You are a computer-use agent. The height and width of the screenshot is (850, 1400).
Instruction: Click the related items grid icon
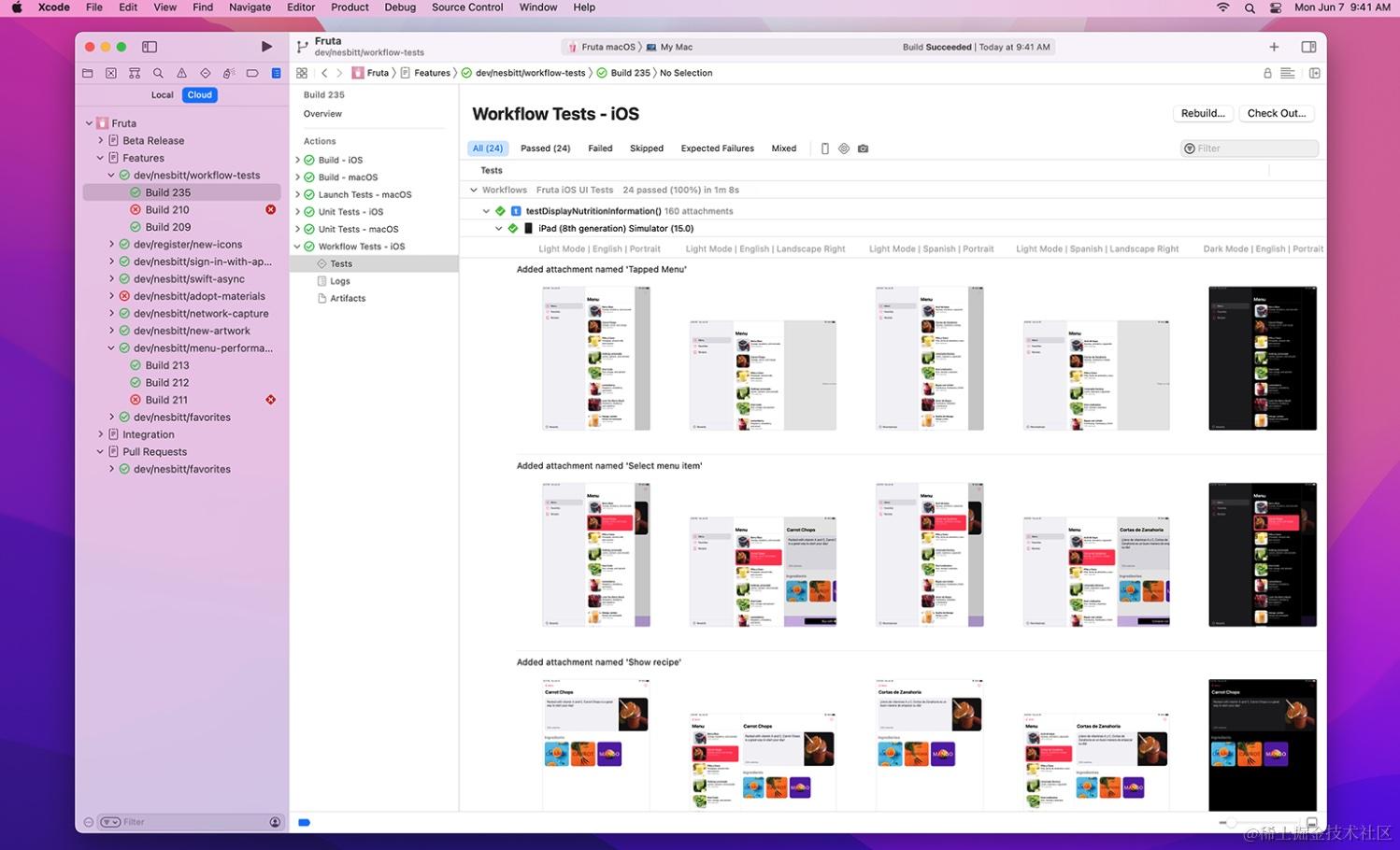302,73
